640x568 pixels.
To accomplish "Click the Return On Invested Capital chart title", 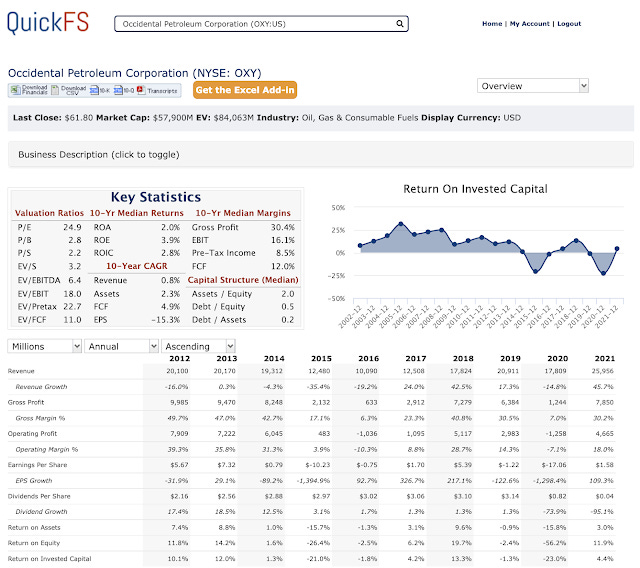I will pos(476,189).
